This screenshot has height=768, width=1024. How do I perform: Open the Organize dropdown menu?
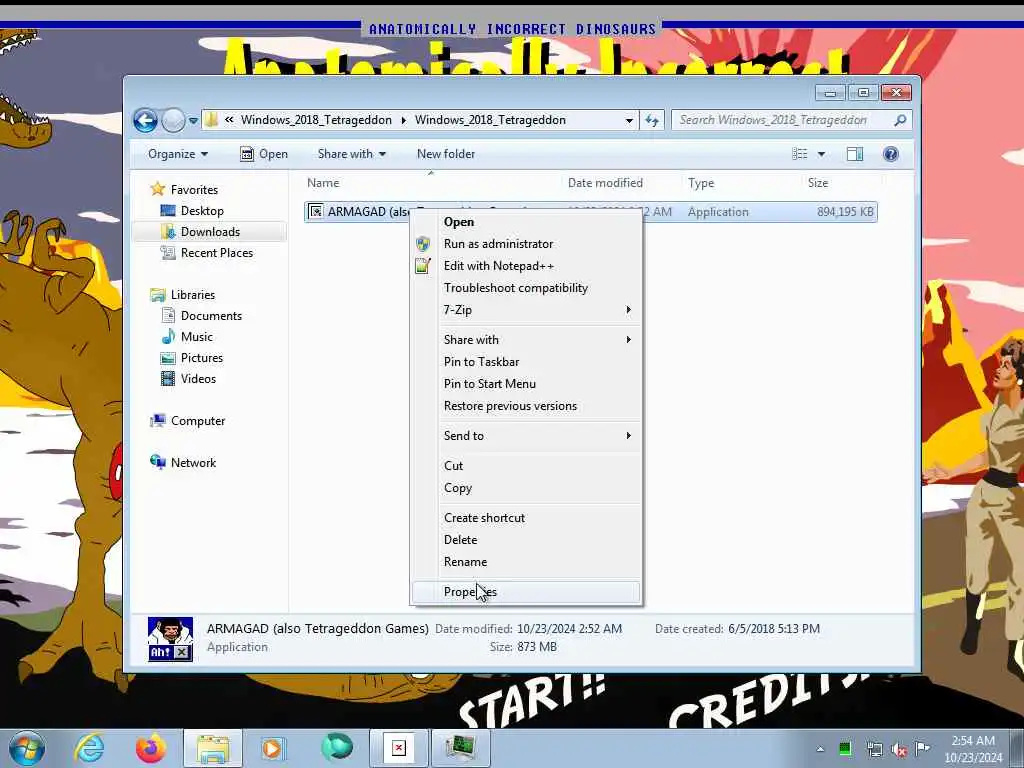pos(178,154)
